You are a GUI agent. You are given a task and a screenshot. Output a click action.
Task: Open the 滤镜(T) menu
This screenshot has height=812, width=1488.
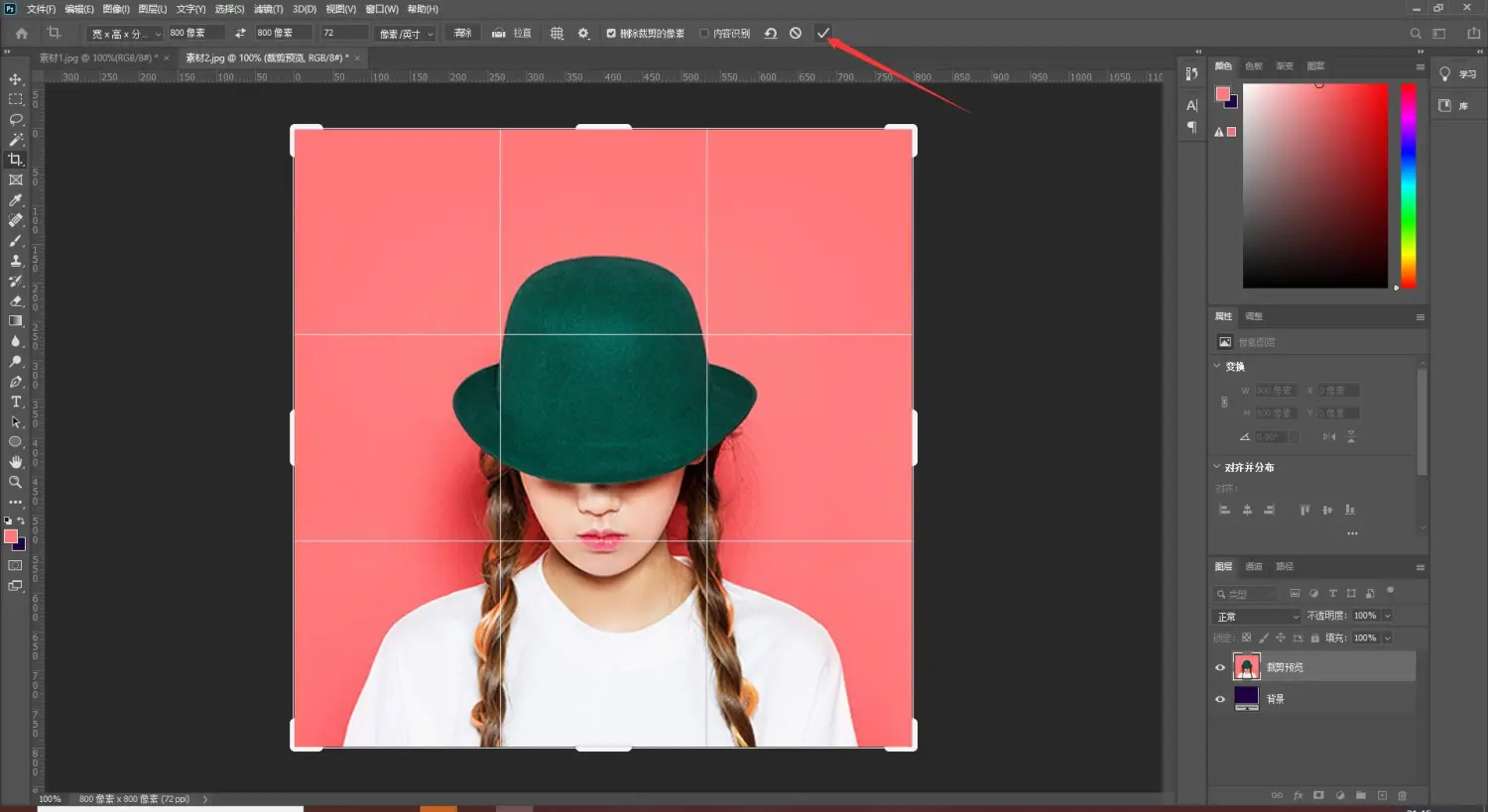(268, 9)
